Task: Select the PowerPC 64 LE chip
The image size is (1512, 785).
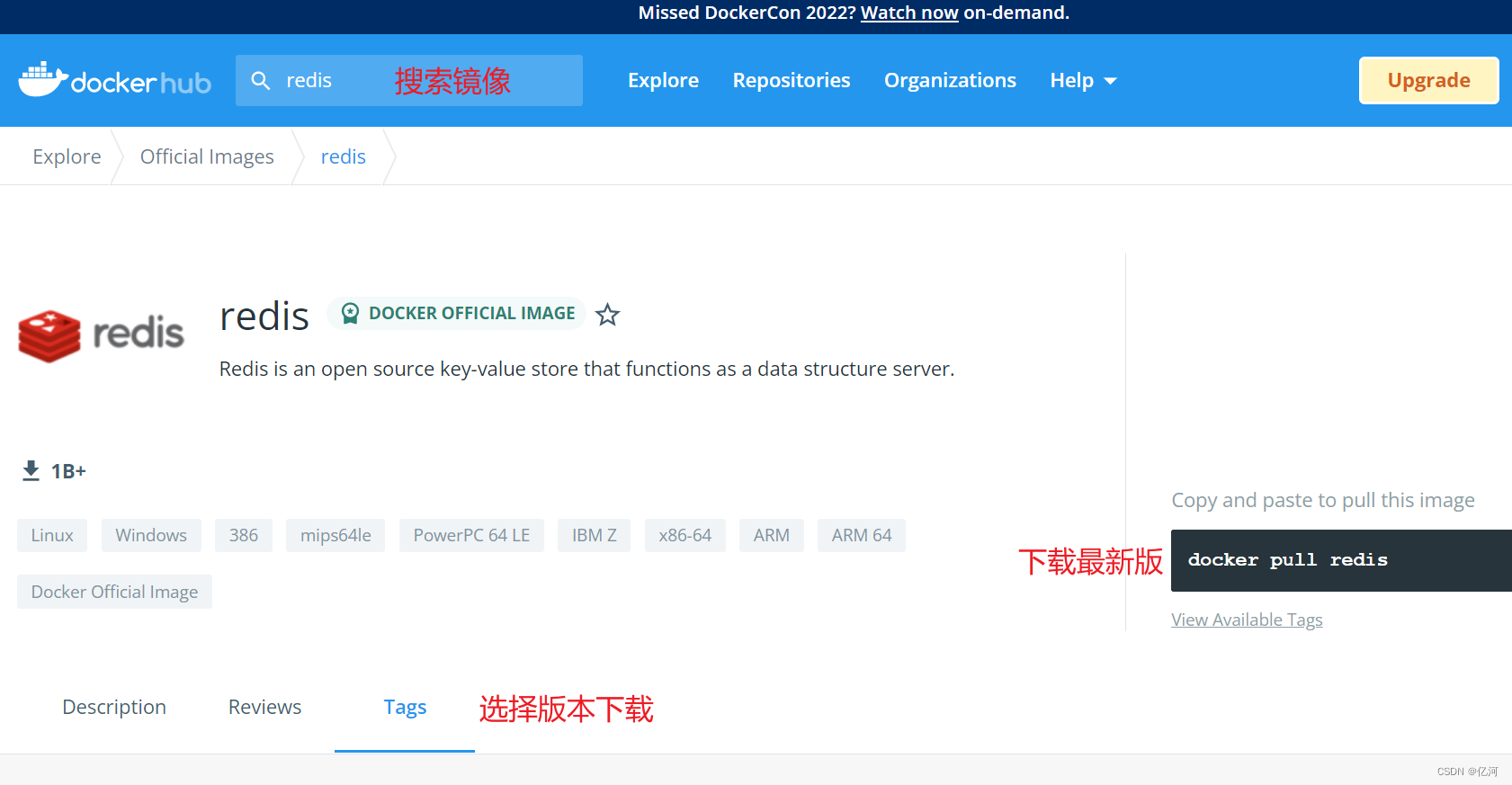Action: point(471,535)
